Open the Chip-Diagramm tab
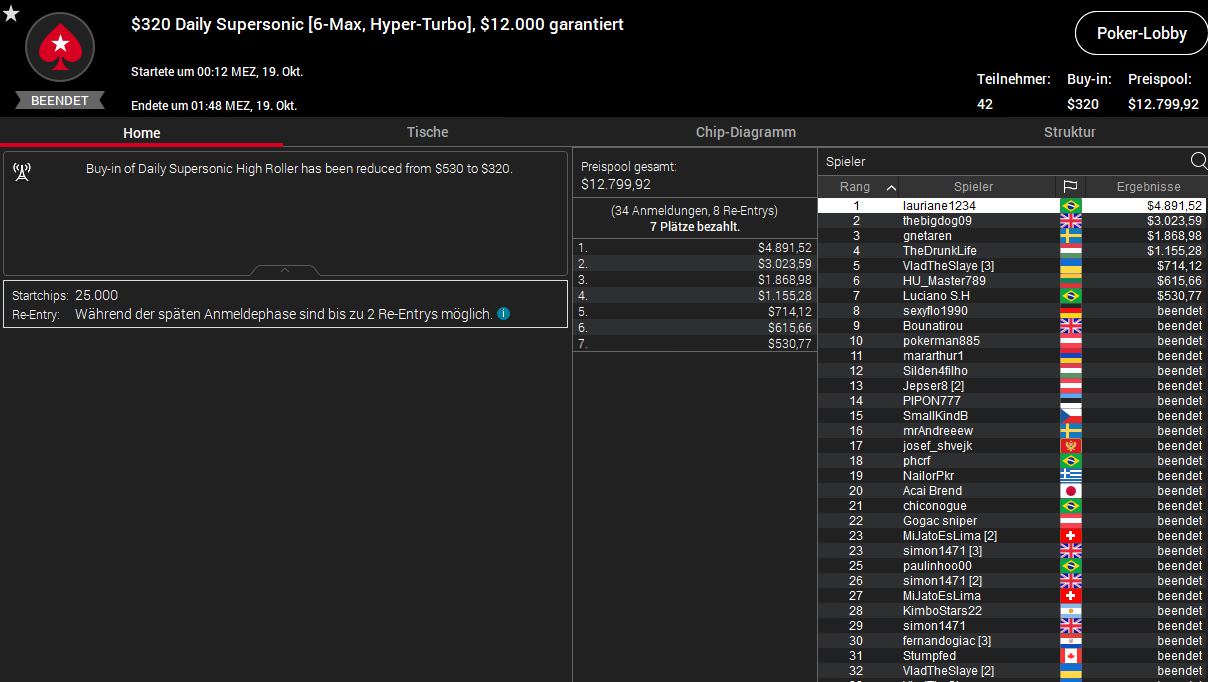 (746, 132)
